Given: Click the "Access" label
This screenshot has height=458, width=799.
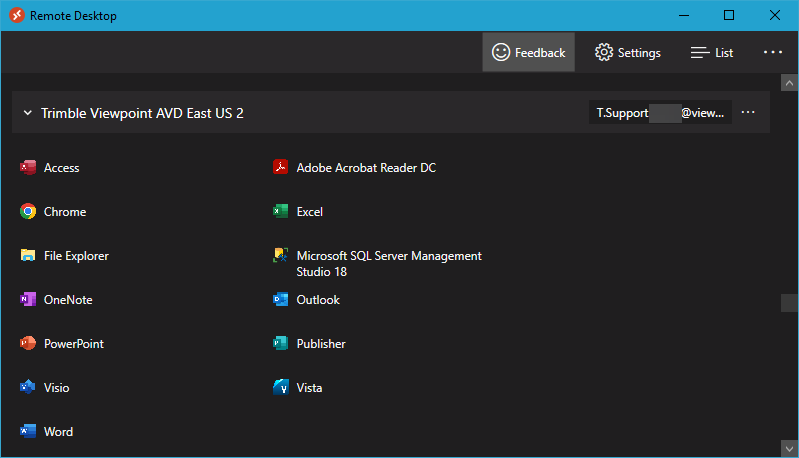Looking at the screenshot, I should pos(62,168).
